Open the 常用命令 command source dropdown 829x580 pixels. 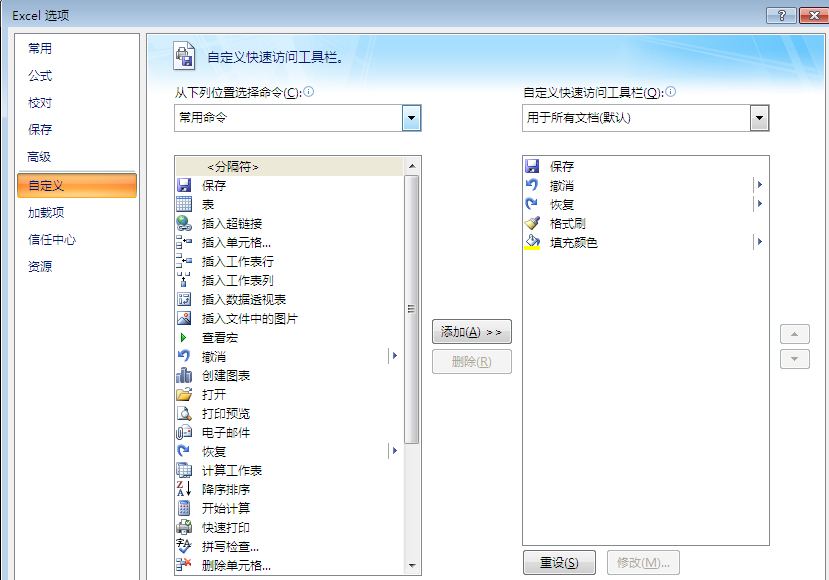click(411, 118)
